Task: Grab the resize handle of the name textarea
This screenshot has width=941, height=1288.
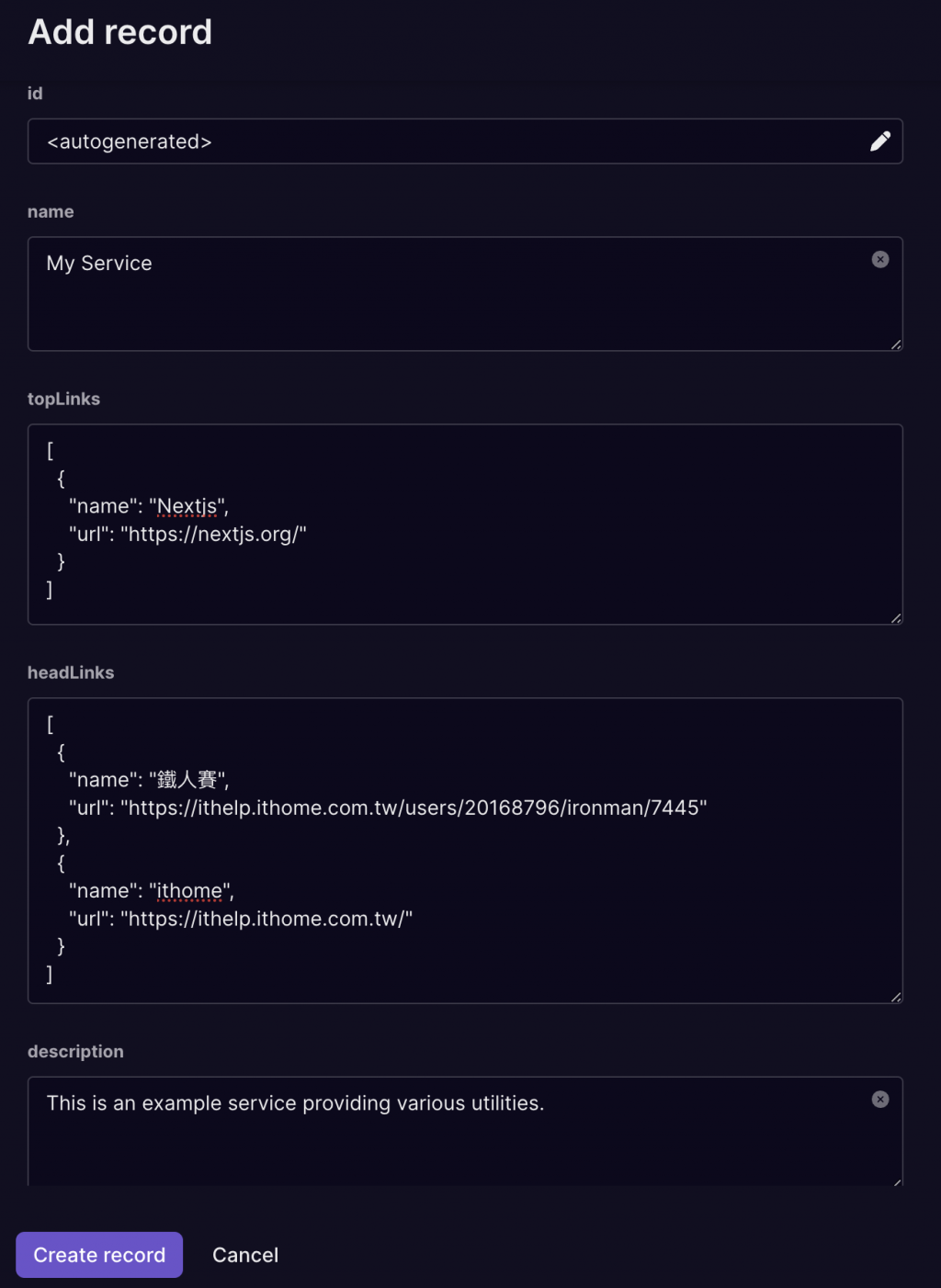Action: point(896,345)
